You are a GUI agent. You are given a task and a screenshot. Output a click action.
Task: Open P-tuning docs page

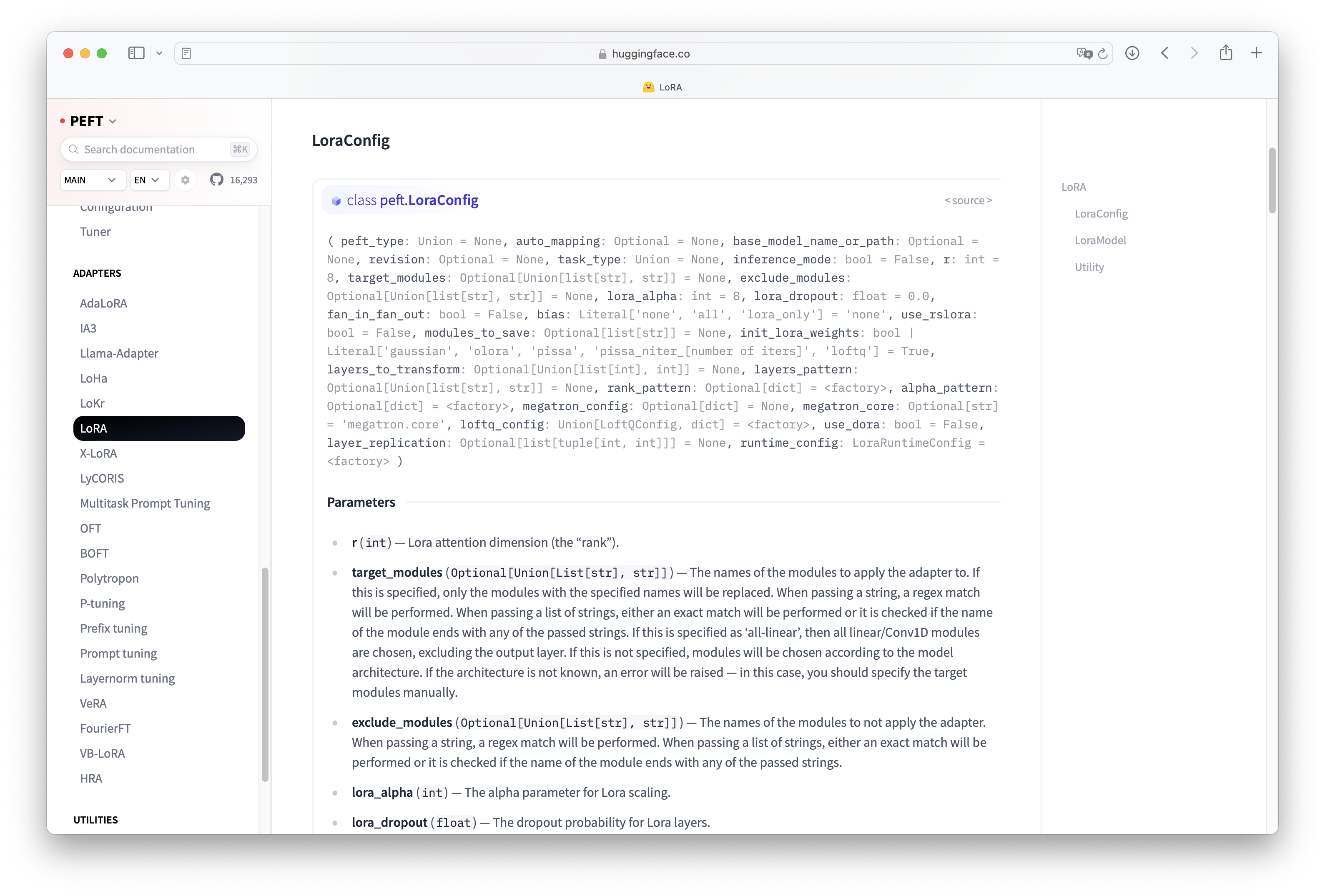[102, 603]
